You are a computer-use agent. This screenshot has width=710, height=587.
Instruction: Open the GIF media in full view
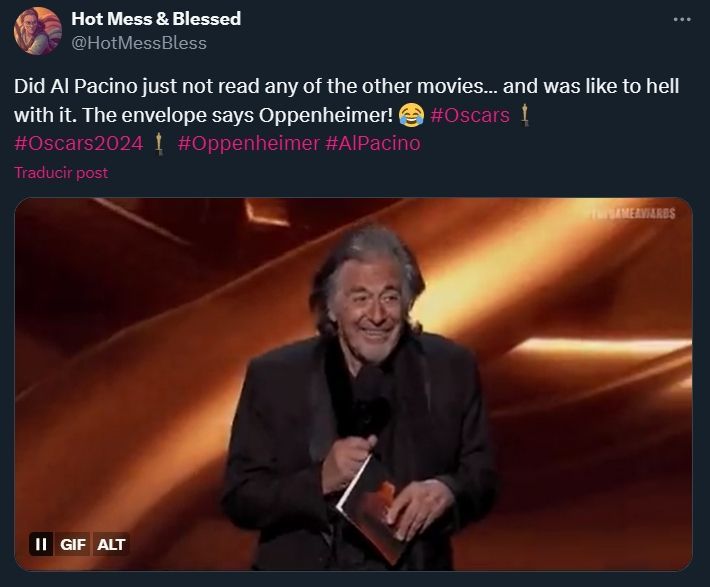point(353,384)
